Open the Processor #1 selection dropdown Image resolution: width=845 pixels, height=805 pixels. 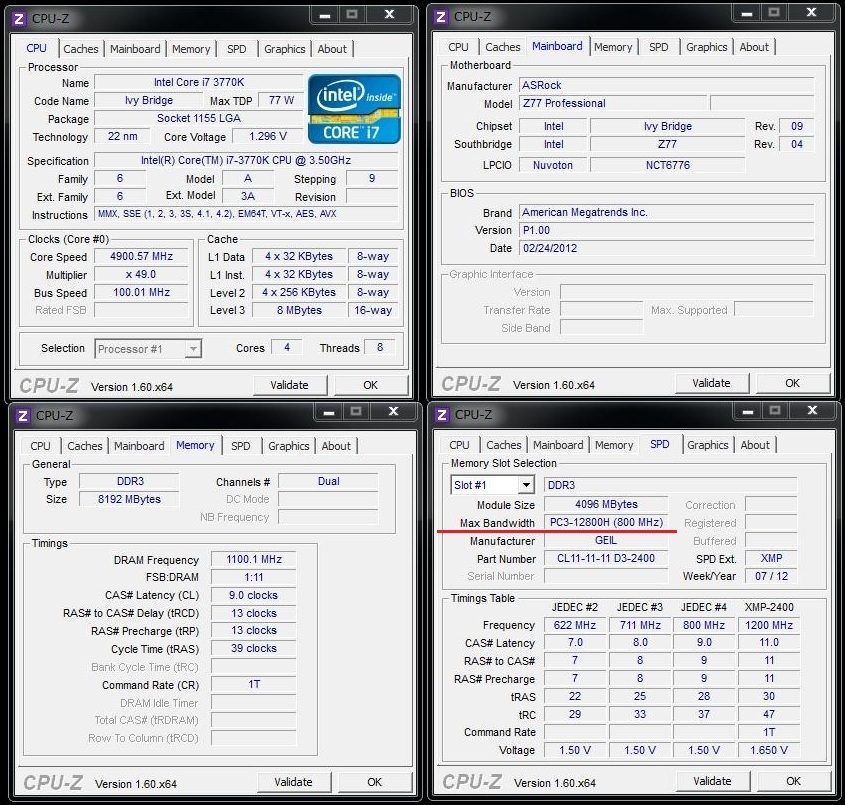point(148,349)
